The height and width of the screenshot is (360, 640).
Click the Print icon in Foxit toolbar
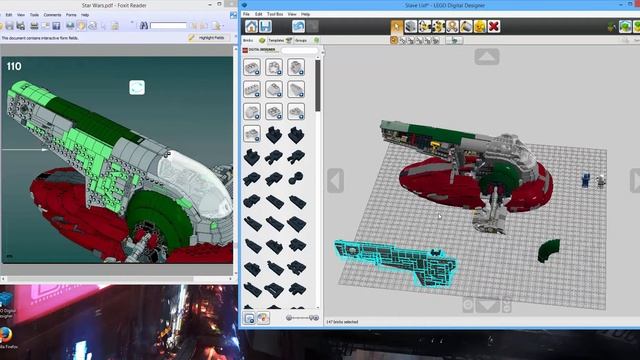pos(34,26)
